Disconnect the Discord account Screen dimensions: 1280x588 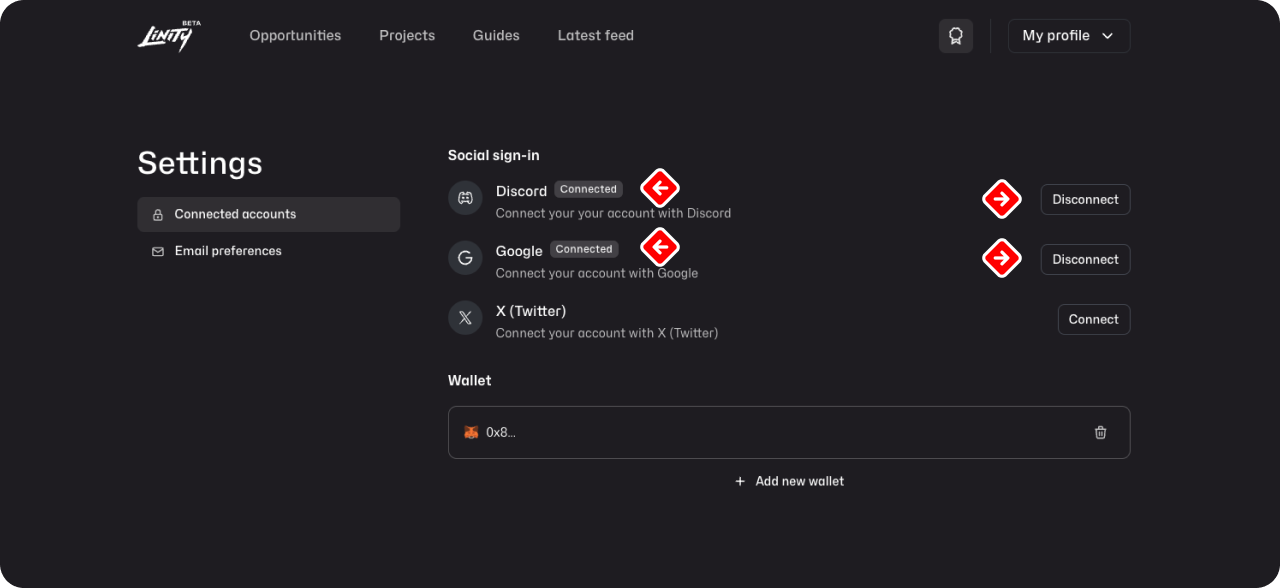[x=1085, y=199]
